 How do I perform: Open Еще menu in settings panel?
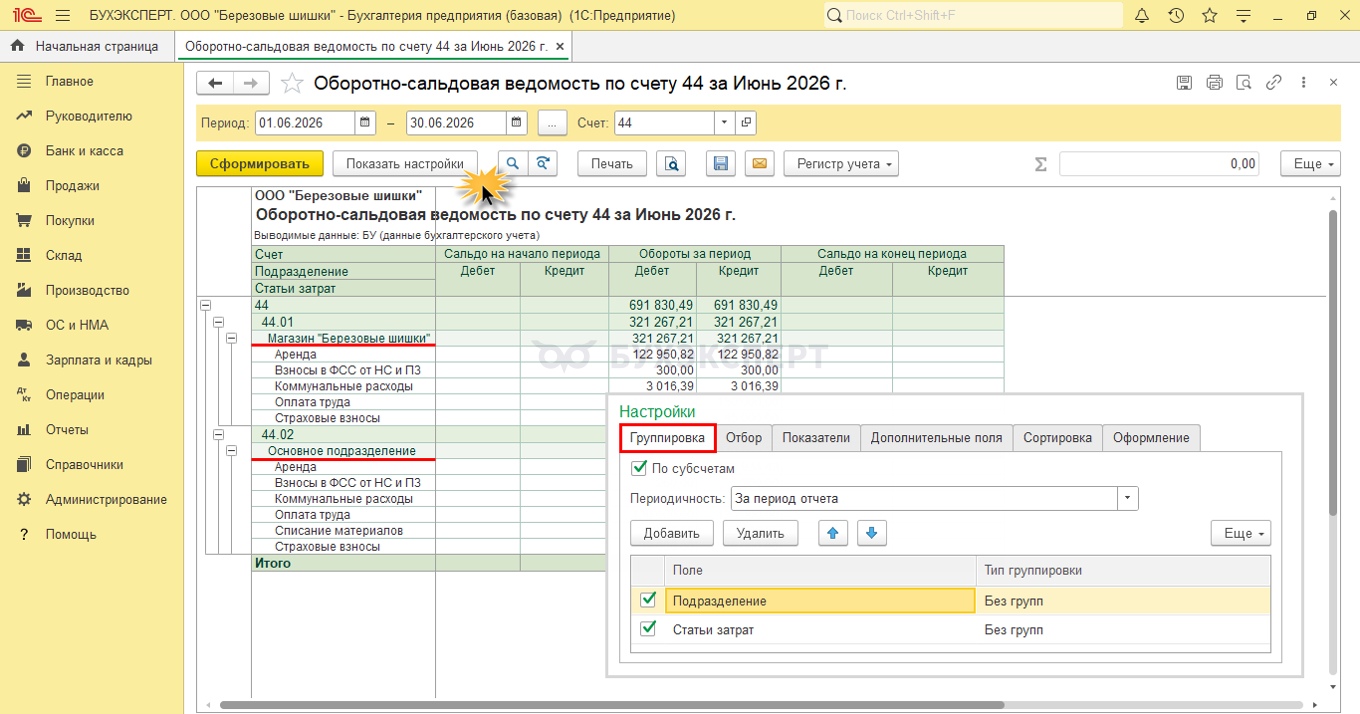coord(1240,533)
